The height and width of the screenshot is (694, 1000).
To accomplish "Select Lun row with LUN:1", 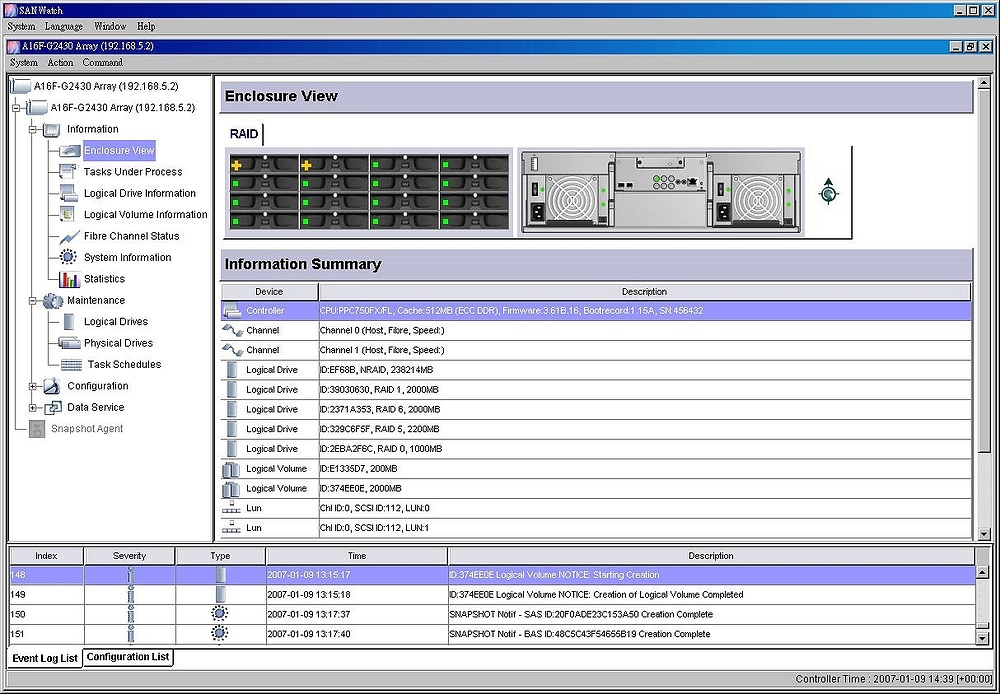I will 596,528.
